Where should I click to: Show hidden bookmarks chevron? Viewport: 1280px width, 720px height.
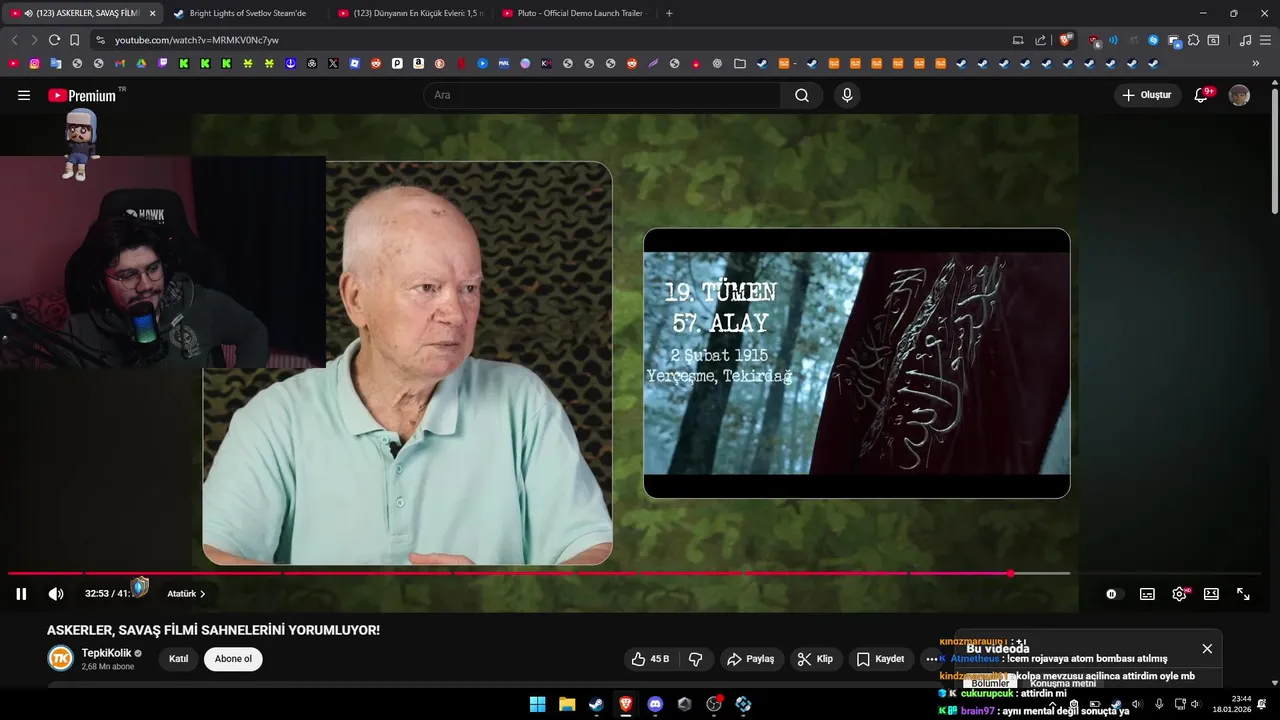coord(1256,63)
